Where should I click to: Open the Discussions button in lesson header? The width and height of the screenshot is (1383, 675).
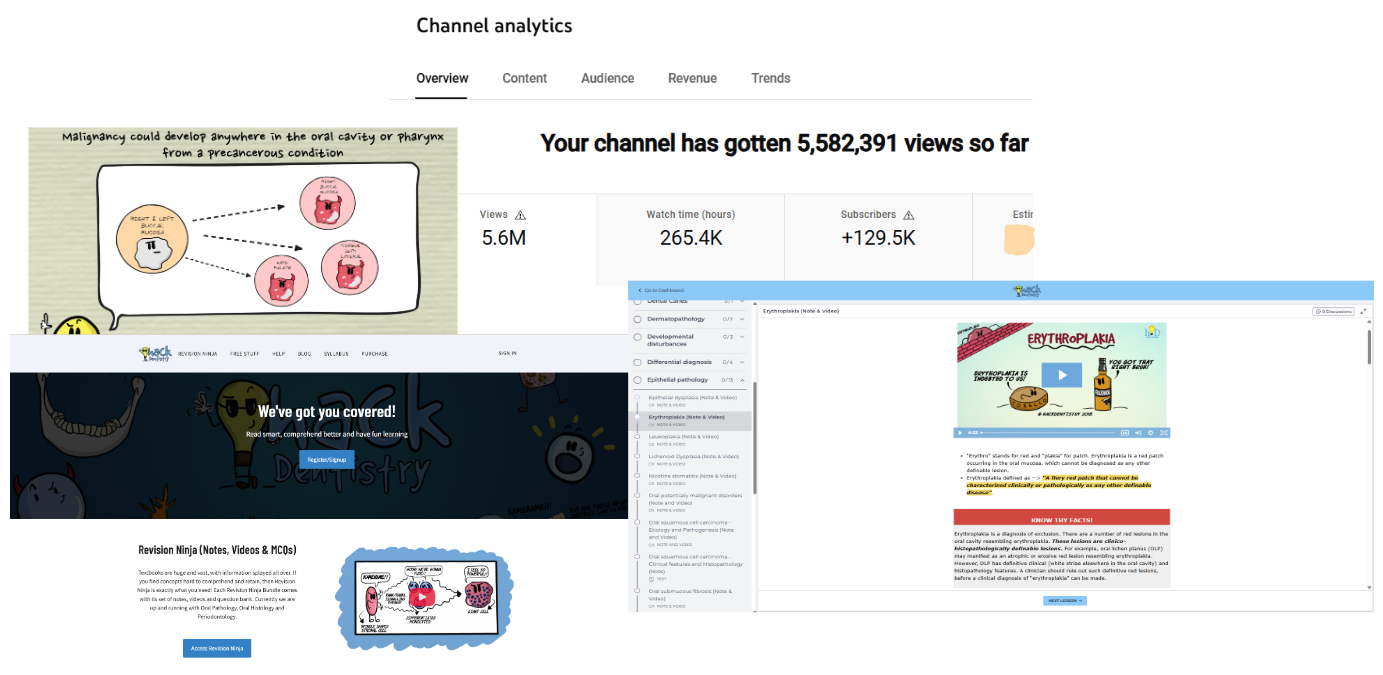[1334, 311]
